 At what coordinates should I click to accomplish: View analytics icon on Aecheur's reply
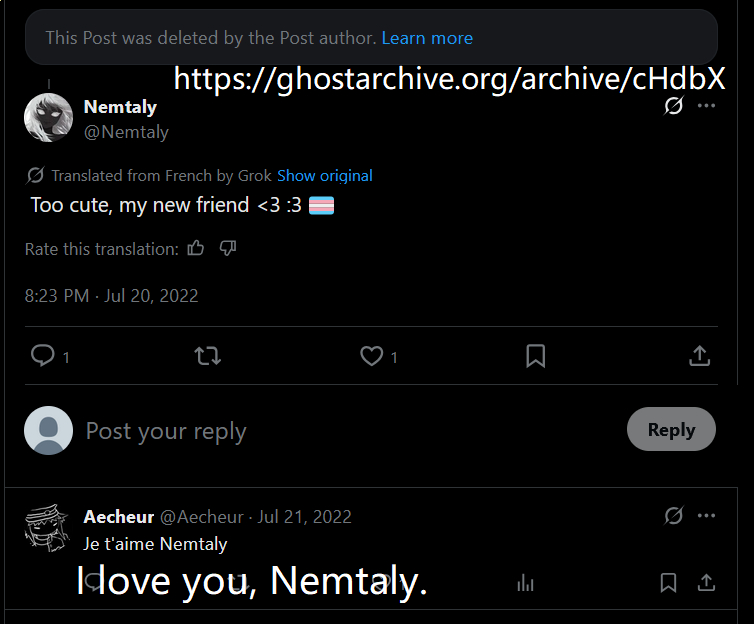pyautogui.click(x=525, y=584)
